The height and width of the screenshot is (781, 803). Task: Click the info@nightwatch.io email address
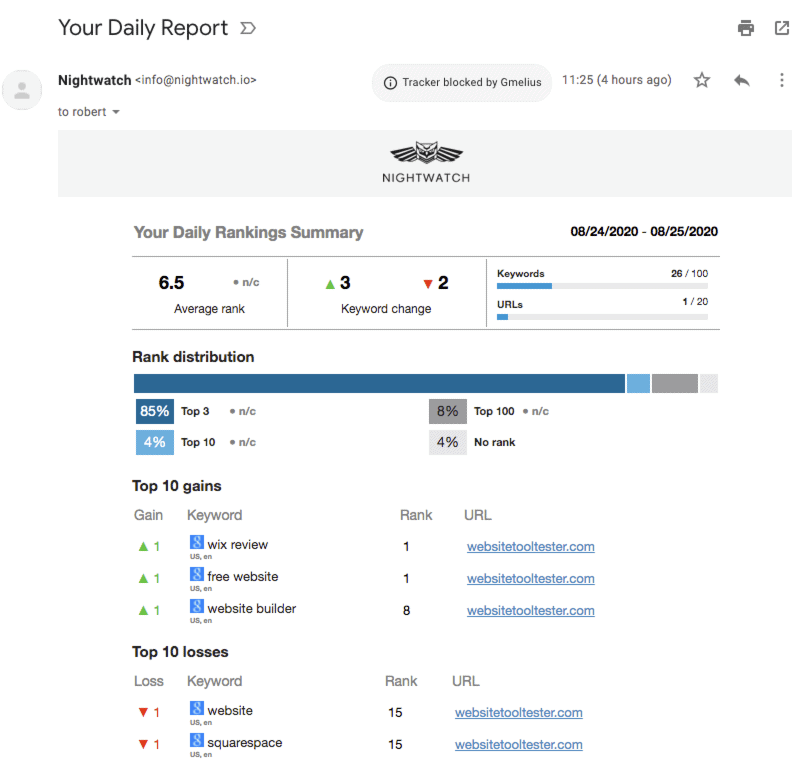point(196,80)
